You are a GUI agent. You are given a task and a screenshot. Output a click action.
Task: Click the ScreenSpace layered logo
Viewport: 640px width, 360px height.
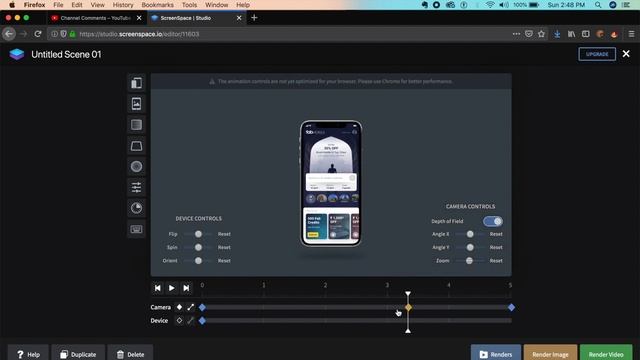point(17,54)
